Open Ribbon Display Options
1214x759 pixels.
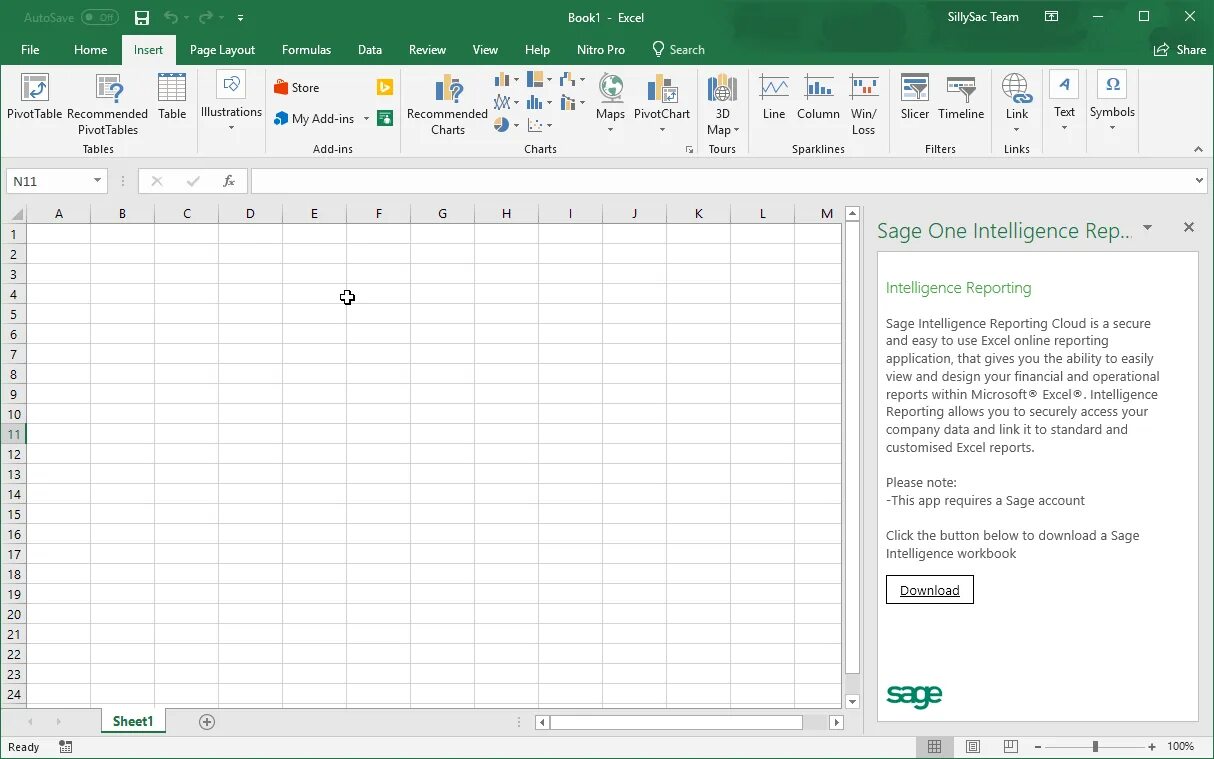click(1051, 17)
